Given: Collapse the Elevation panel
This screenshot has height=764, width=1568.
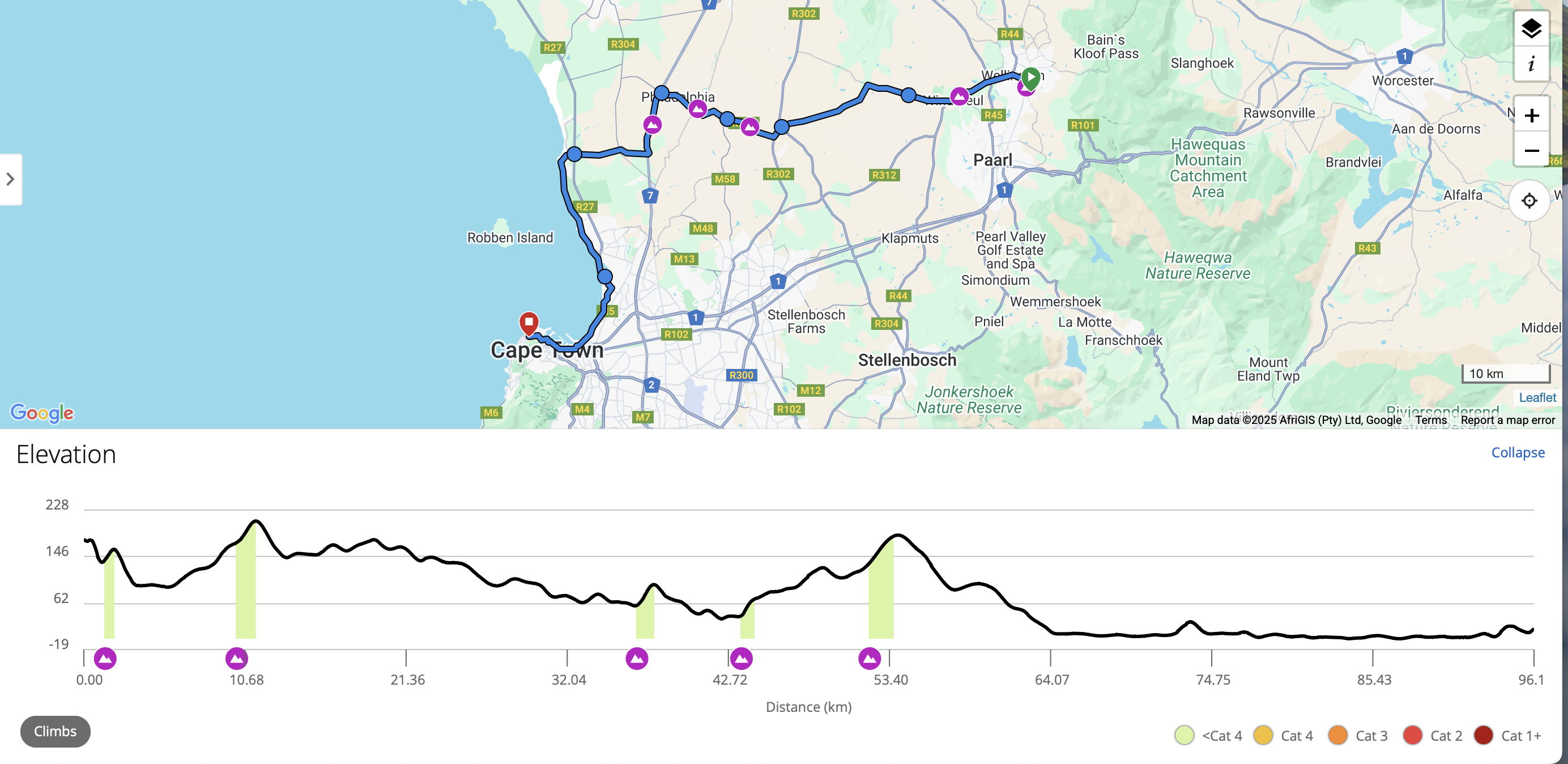Looking at the screenshot, I should 1517,453.
